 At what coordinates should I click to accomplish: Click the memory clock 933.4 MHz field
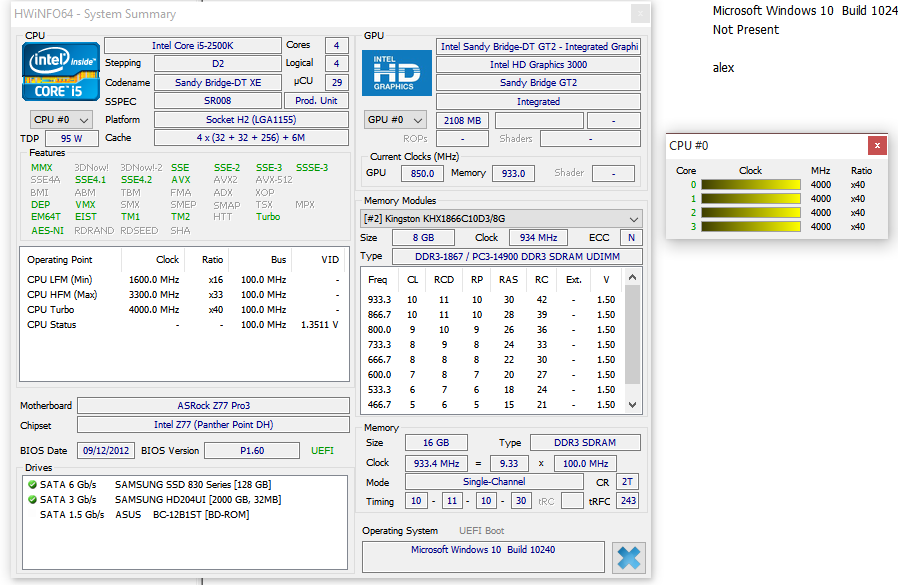point(436,464)
